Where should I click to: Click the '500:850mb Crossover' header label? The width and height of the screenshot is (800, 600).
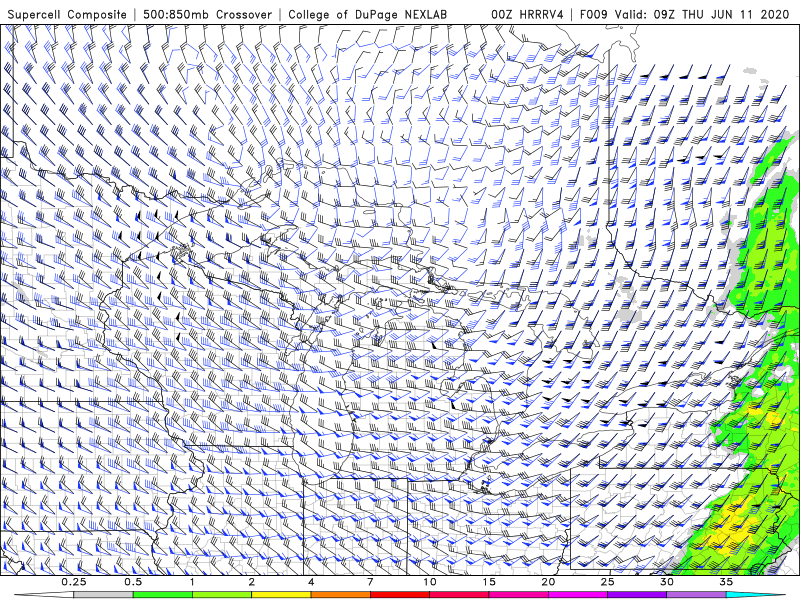(x=207, y=14)
